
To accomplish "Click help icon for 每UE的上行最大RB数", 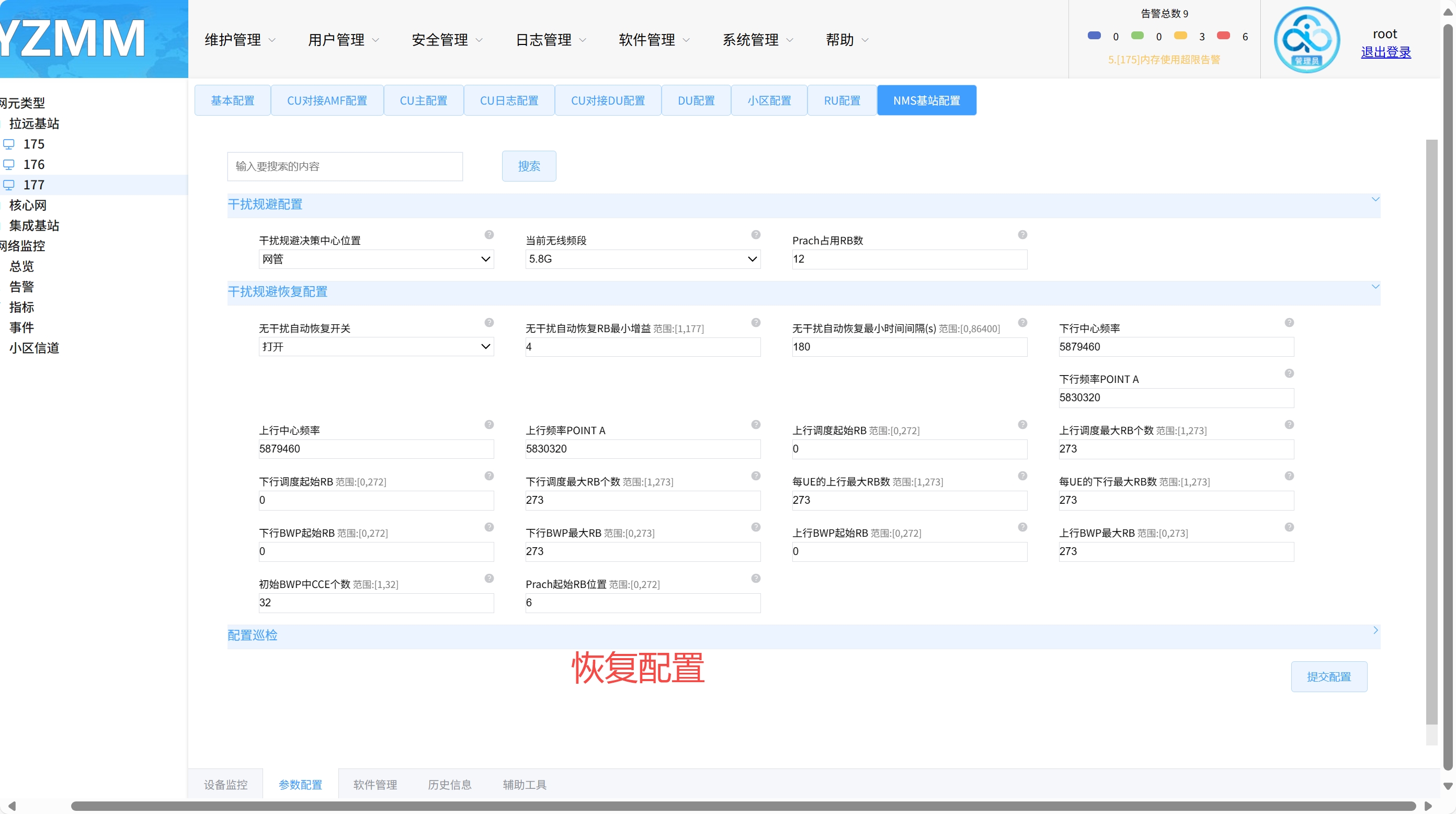I will 1022,476.
